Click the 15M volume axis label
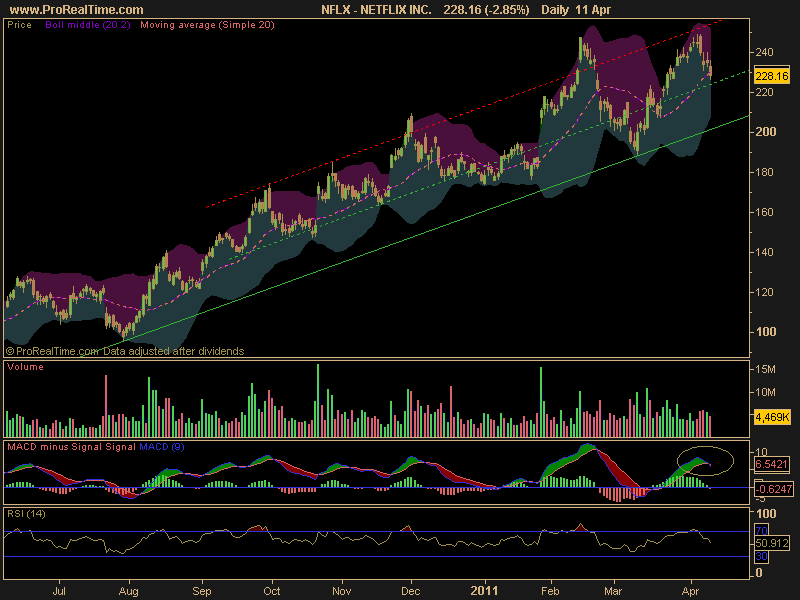 coord(765,369)
